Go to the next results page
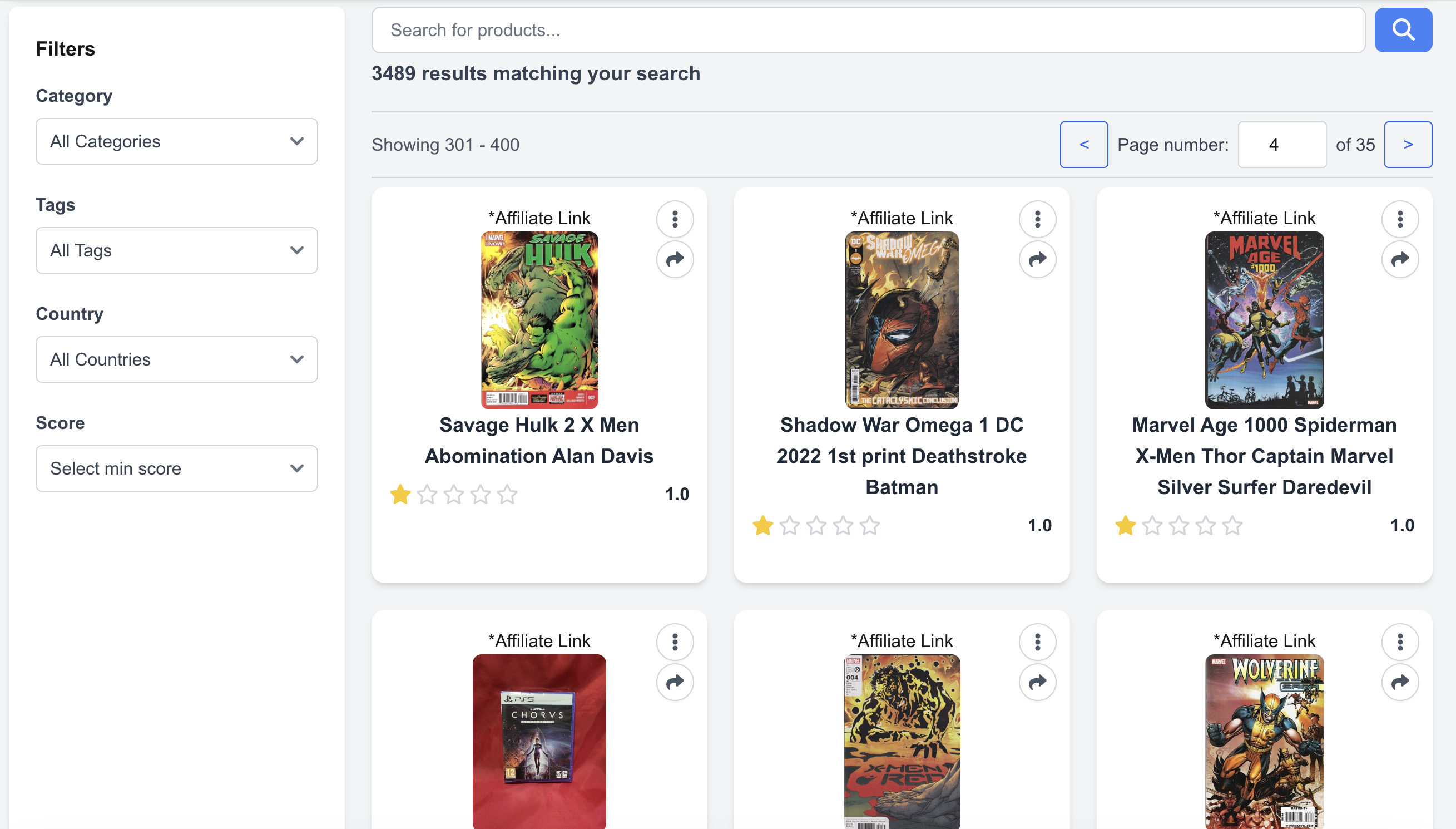1456x829 pixels. [1408, 145]
